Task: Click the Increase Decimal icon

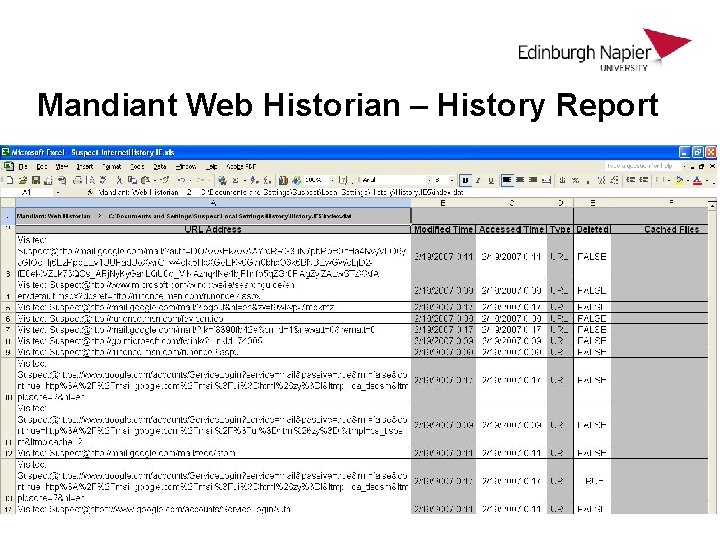Action: 602,180
